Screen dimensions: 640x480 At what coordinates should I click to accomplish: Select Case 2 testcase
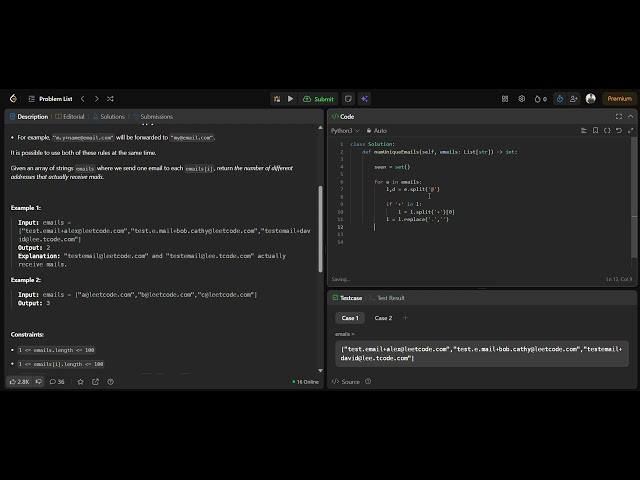383,318
